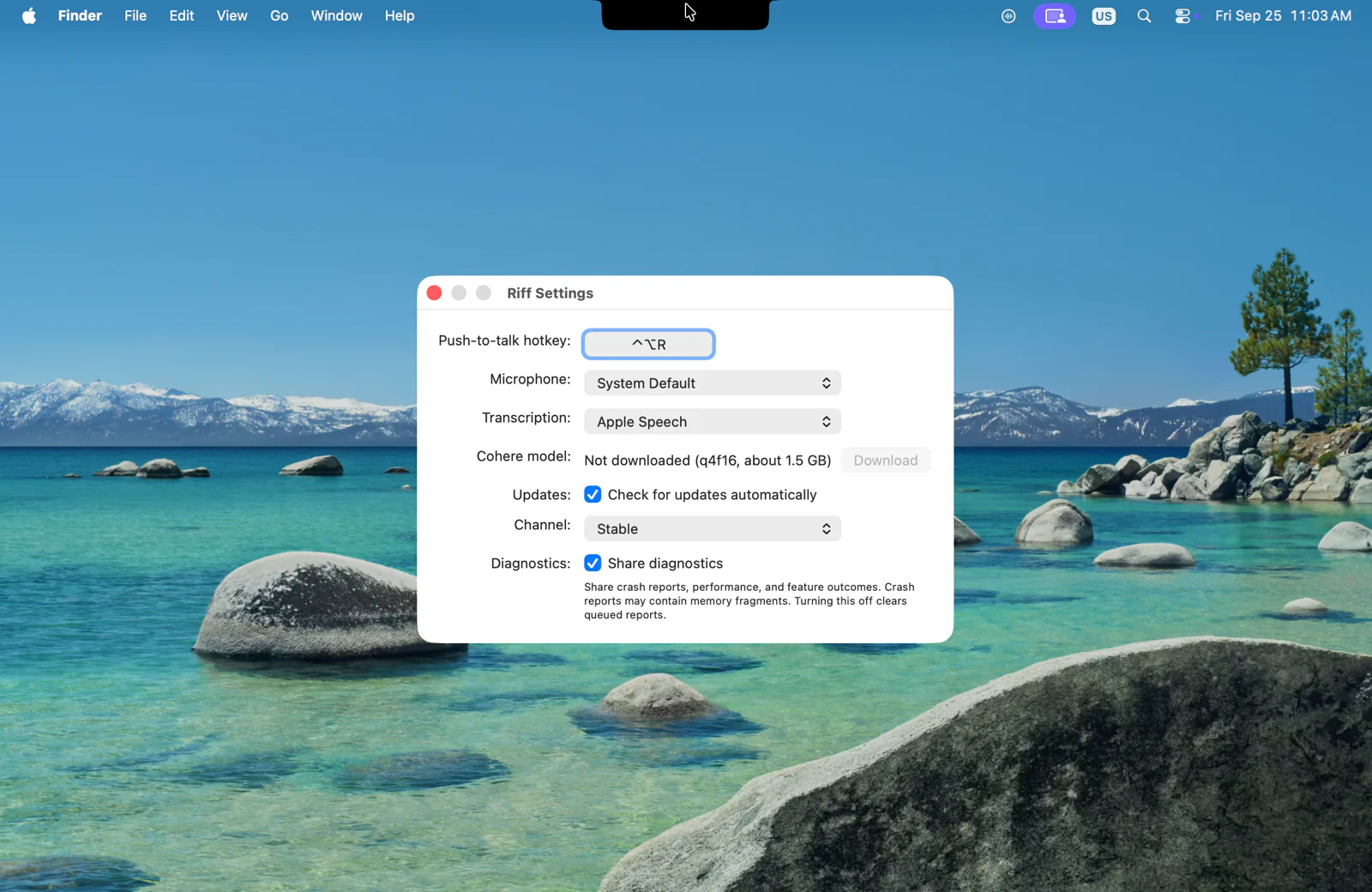The image size is (1372, 892).
Task: Click the Cohere model label
Action: 523,456
